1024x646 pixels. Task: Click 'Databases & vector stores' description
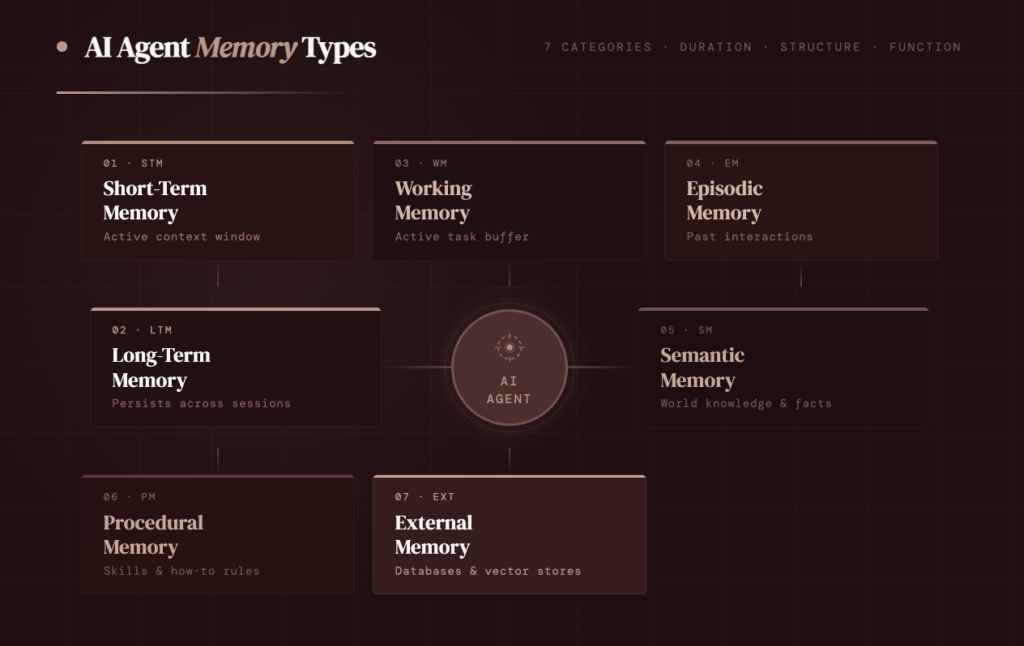[488, 571]
